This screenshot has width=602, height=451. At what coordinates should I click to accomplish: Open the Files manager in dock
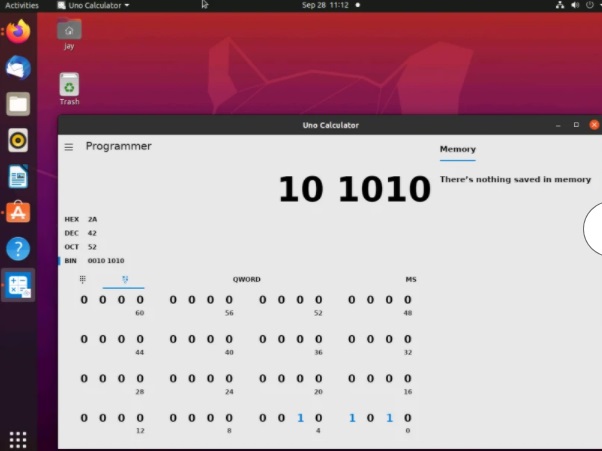point(18,104)
